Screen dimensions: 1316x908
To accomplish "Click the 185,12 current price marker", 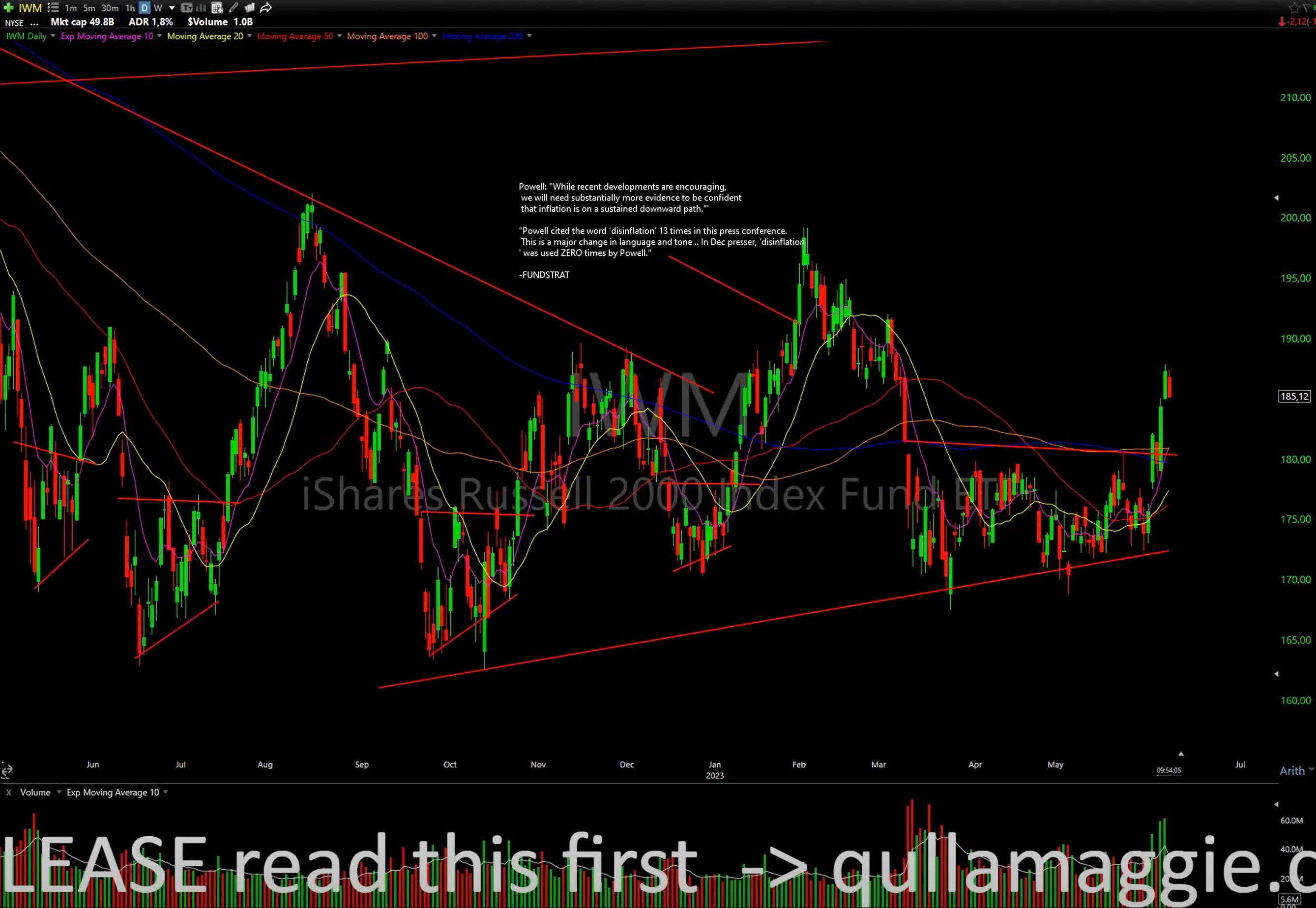I will coord(1294,397).
